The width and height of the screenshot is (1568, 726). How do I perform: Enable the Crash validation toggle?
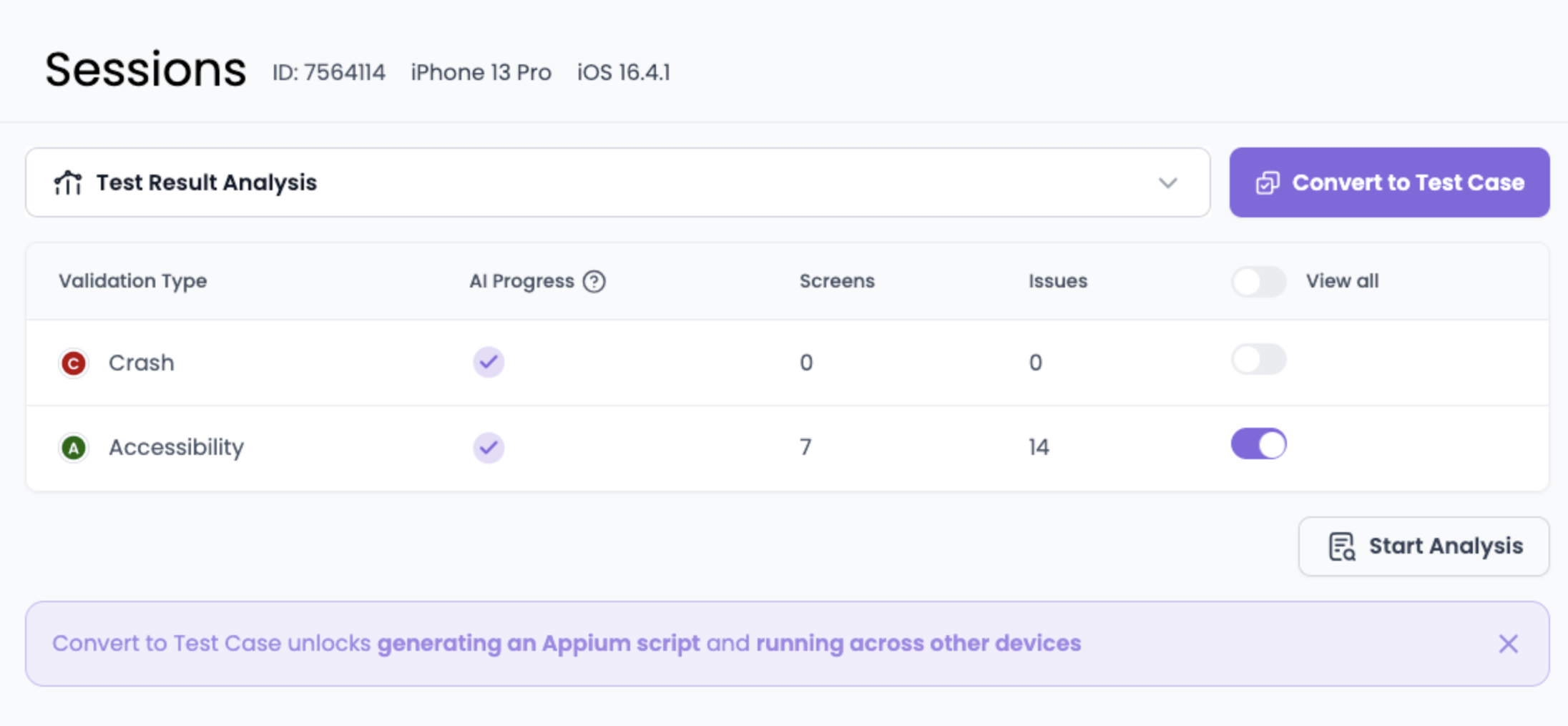click(1258, 359)
